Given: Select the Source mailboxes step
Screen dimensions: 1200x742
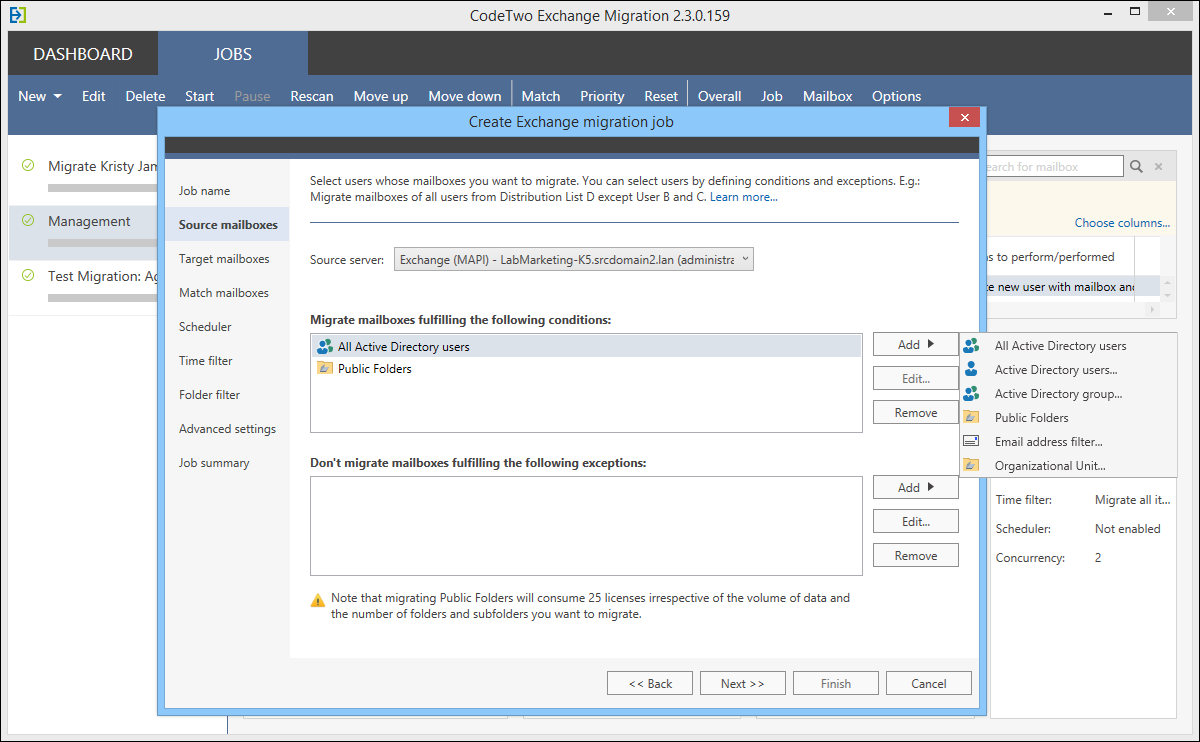Looking at the screenshot, I should [x=228, y=225].
